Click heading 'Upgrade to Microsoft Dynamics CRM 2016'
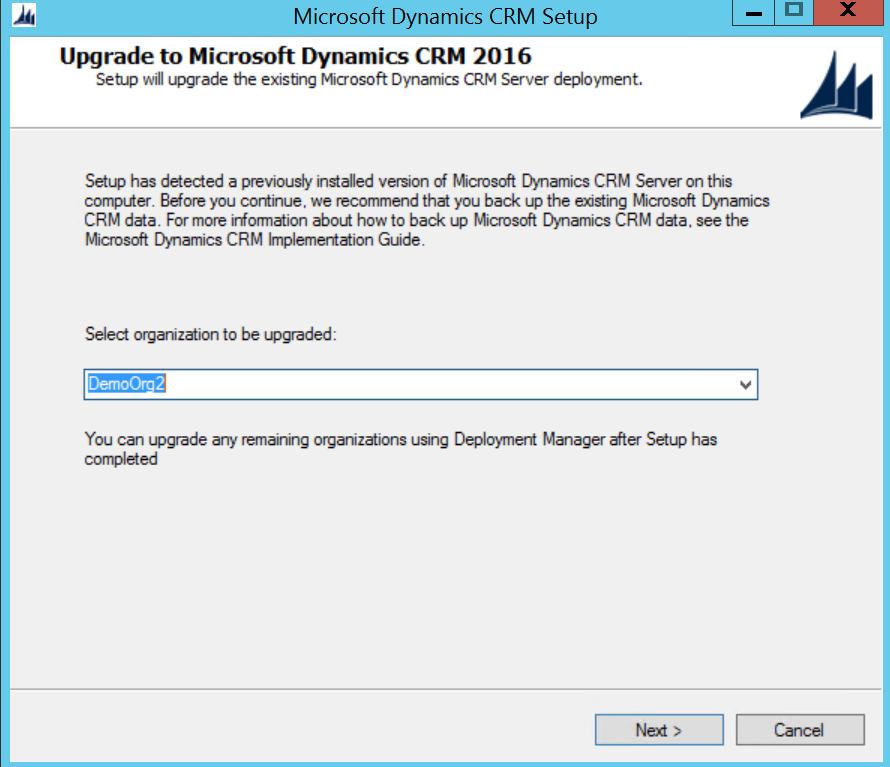 (x=295, y=56)
